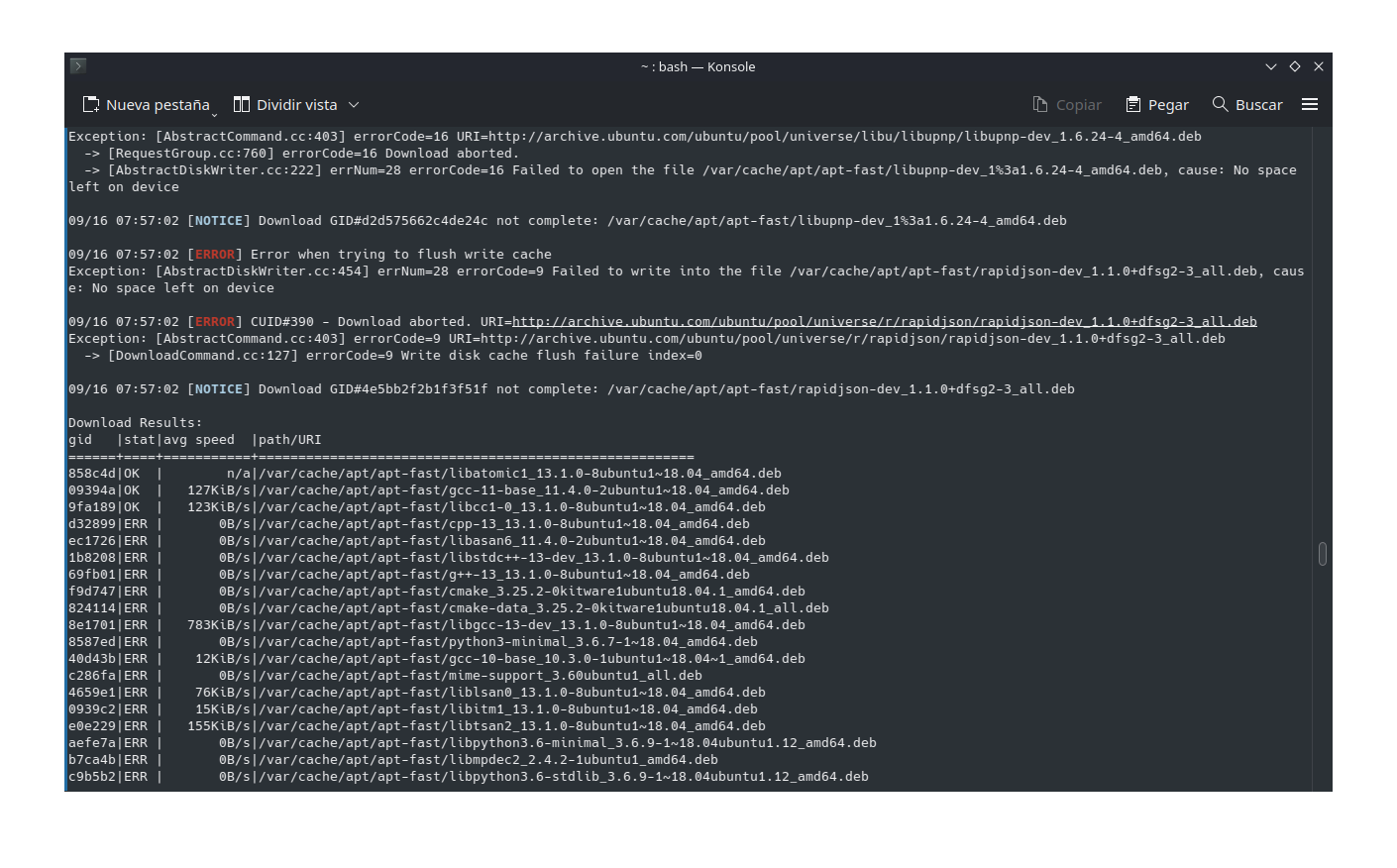Click the window title bar text
The height and width of the screenshot is (868, 1397).
698,66
